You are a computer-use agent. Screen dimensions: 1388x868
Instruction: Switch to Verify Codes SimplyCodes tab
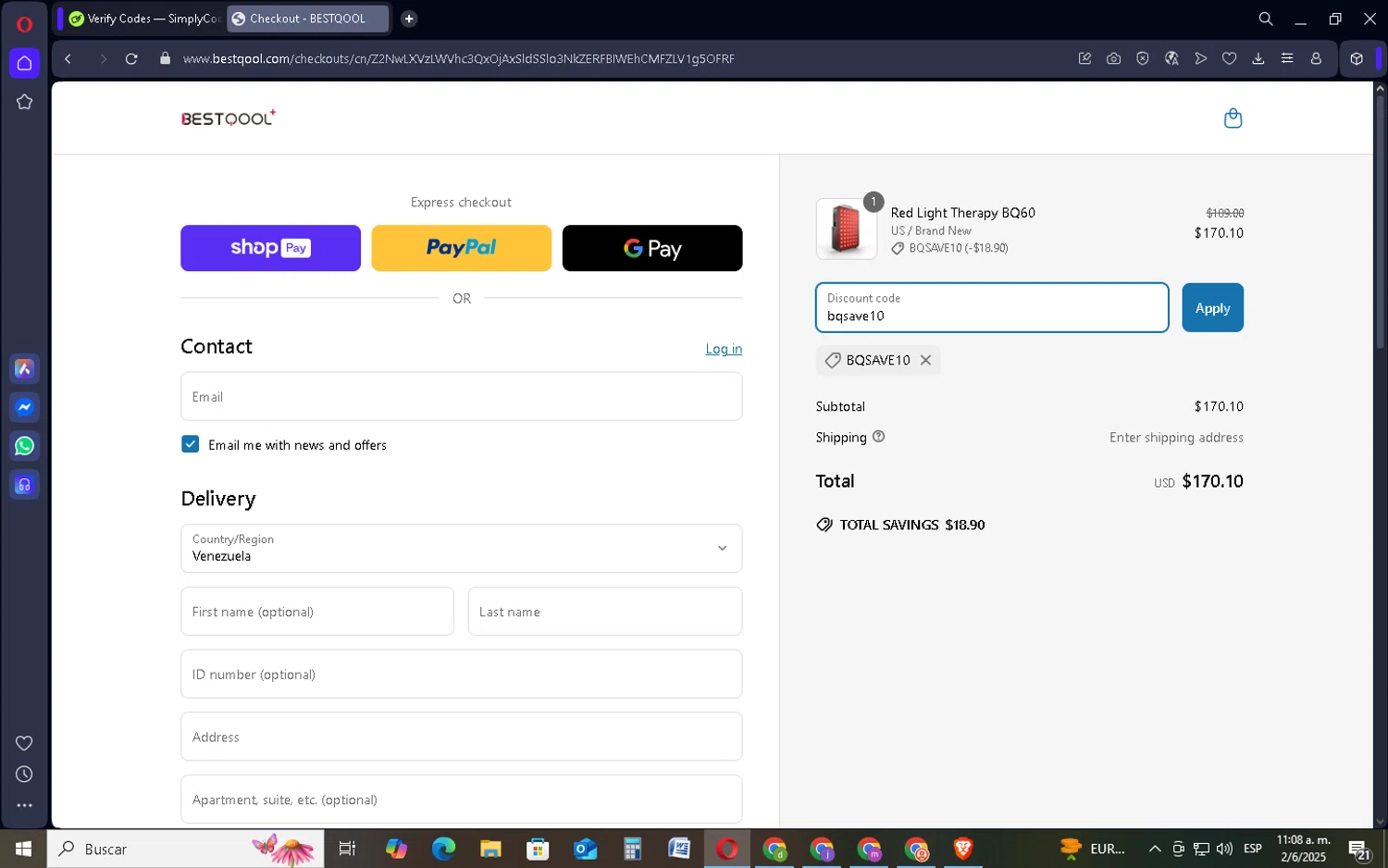pyautogui.click(x=144, y=19)
